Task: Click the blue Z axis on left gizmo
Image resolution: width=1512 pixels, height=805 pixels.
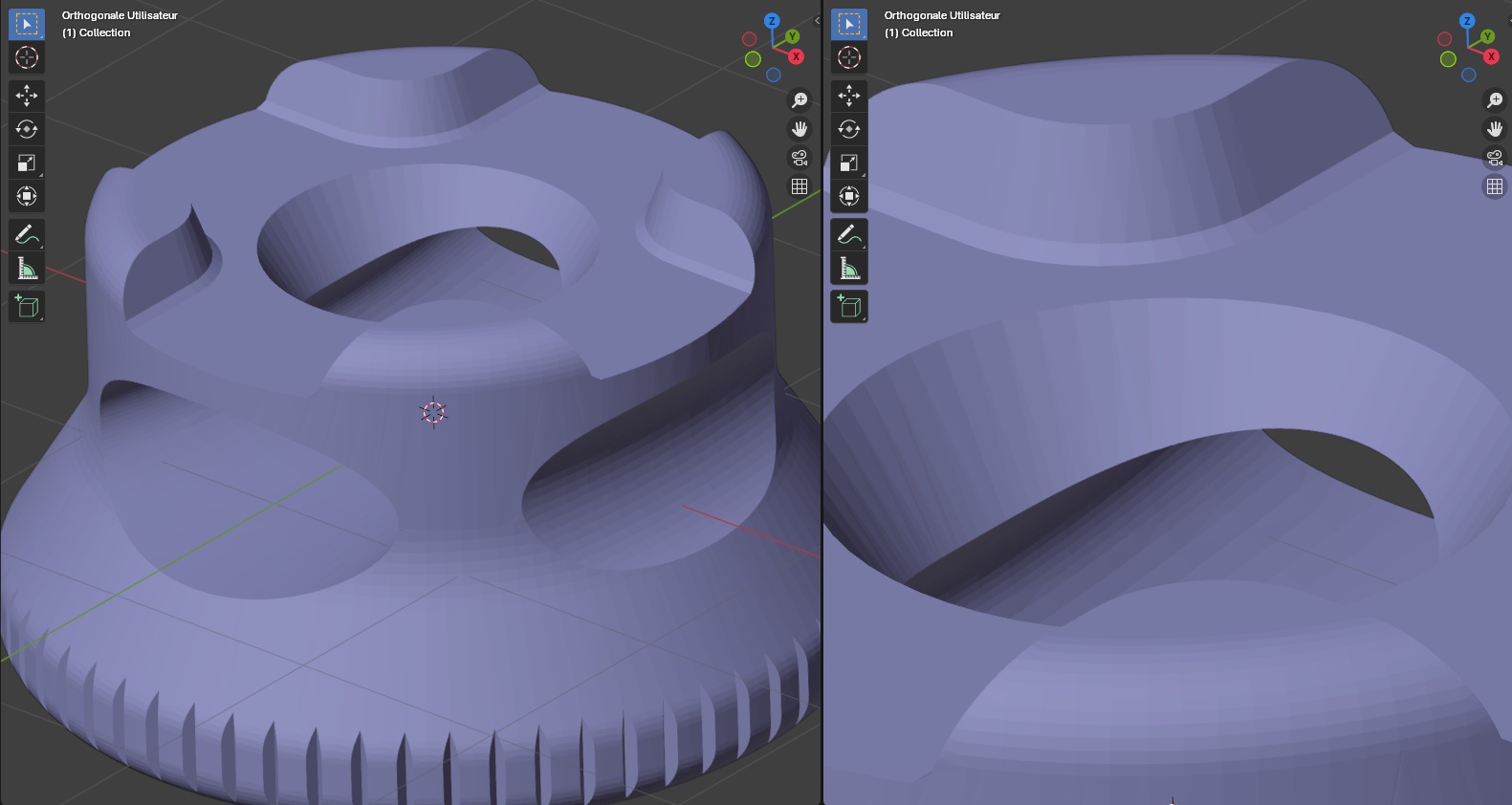Action: (772, 21)
